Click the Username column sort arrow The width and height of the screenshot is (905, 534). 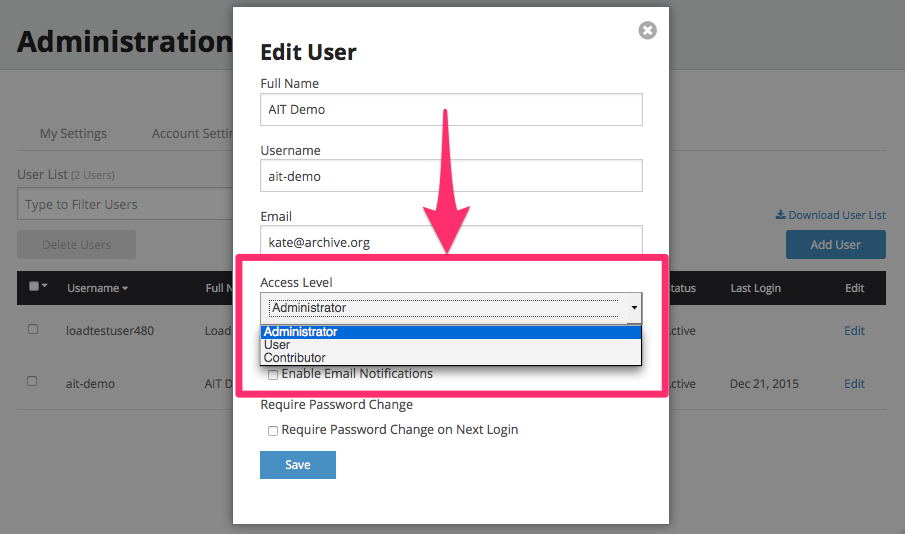pos(125,289)
